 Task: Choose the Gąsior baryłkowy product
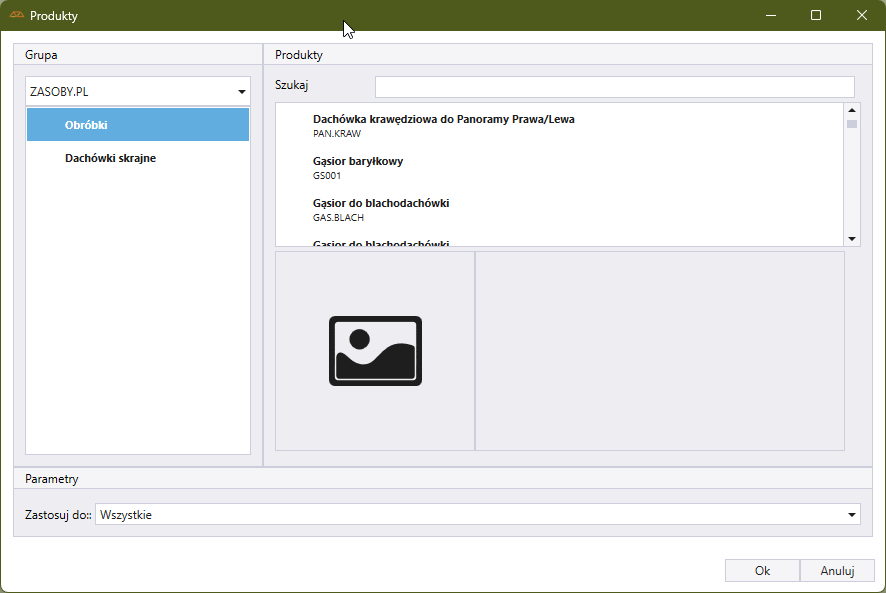pyautogui.click(x=357, y=167)
